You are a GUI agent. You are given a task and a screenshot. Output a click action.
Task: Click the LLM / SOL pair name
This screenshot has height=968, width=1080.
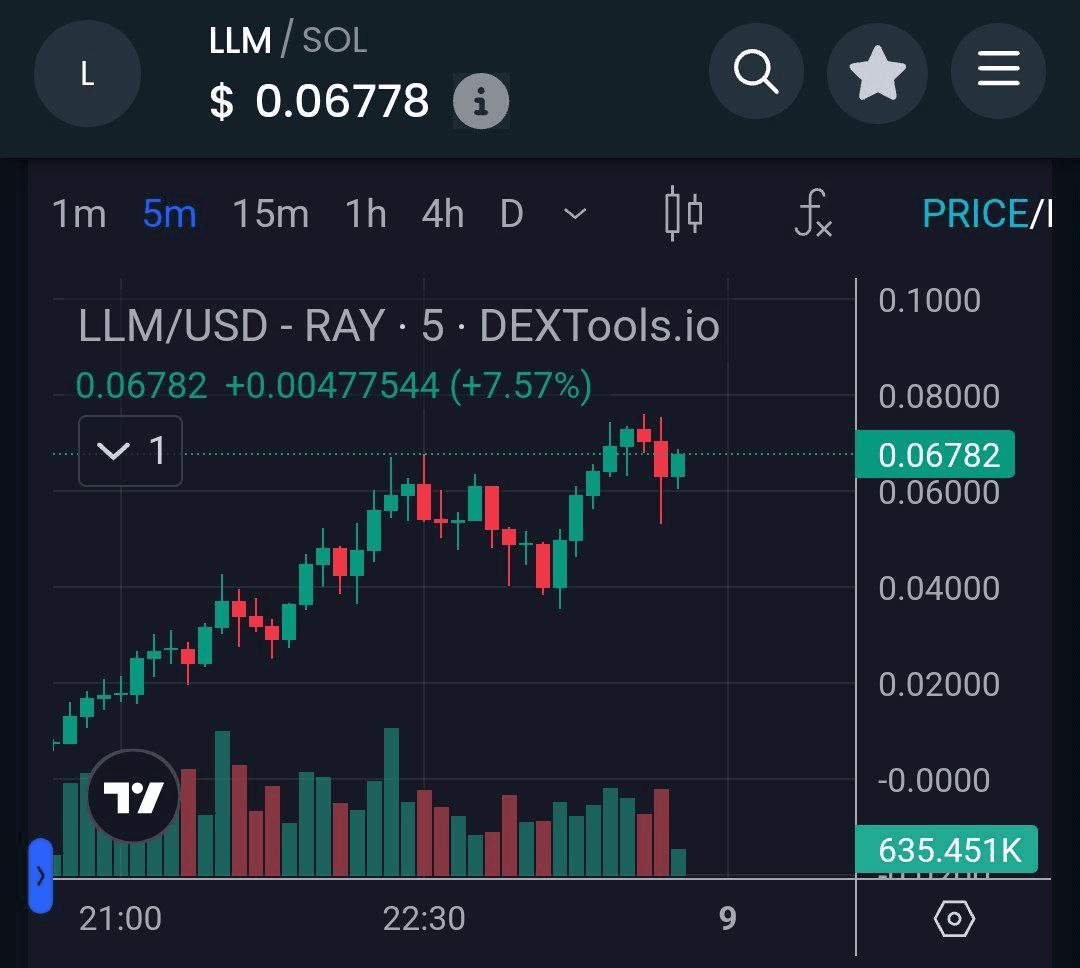[288, 40]
